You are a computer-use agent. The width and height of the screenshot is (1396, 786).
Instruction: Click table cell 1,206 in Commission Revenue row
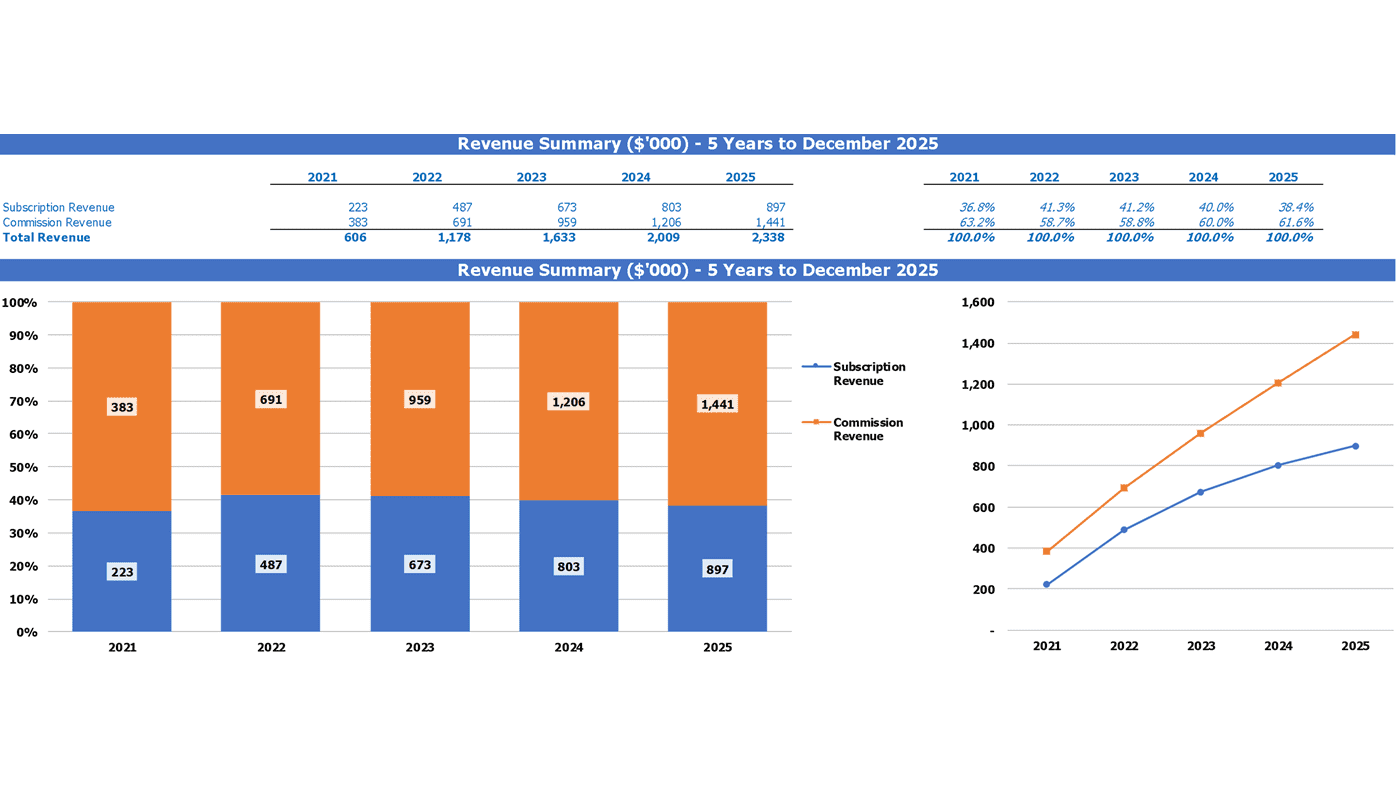(666, 222)
